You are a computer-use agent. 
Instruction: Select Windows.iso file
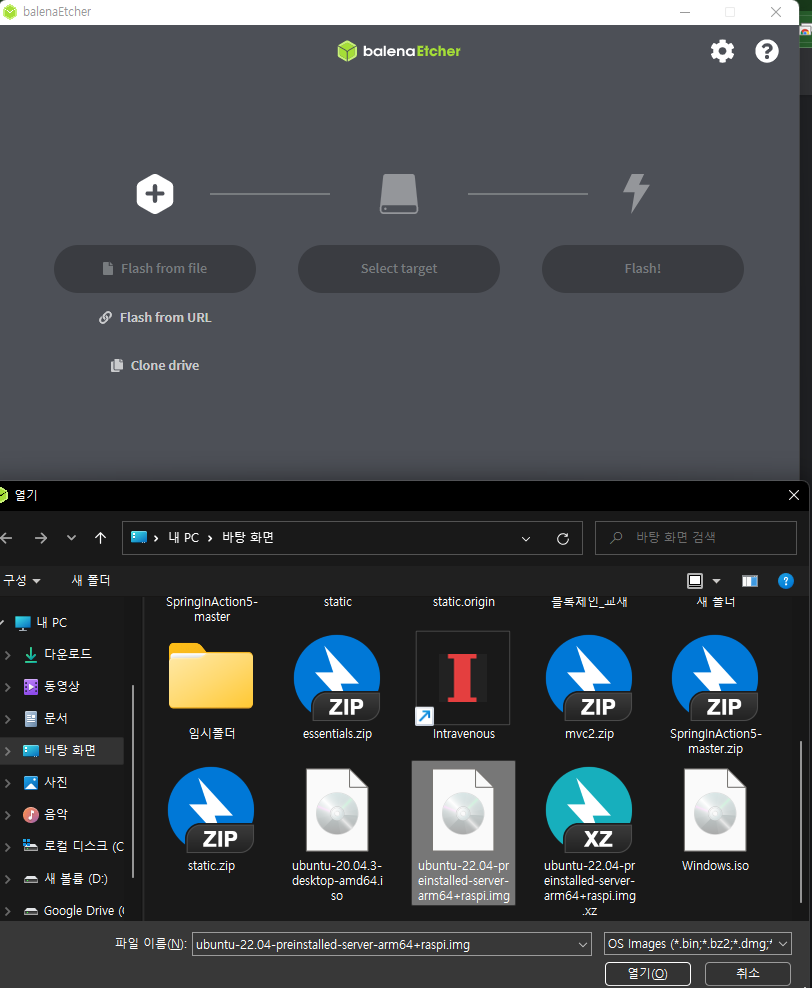(715, 819)
